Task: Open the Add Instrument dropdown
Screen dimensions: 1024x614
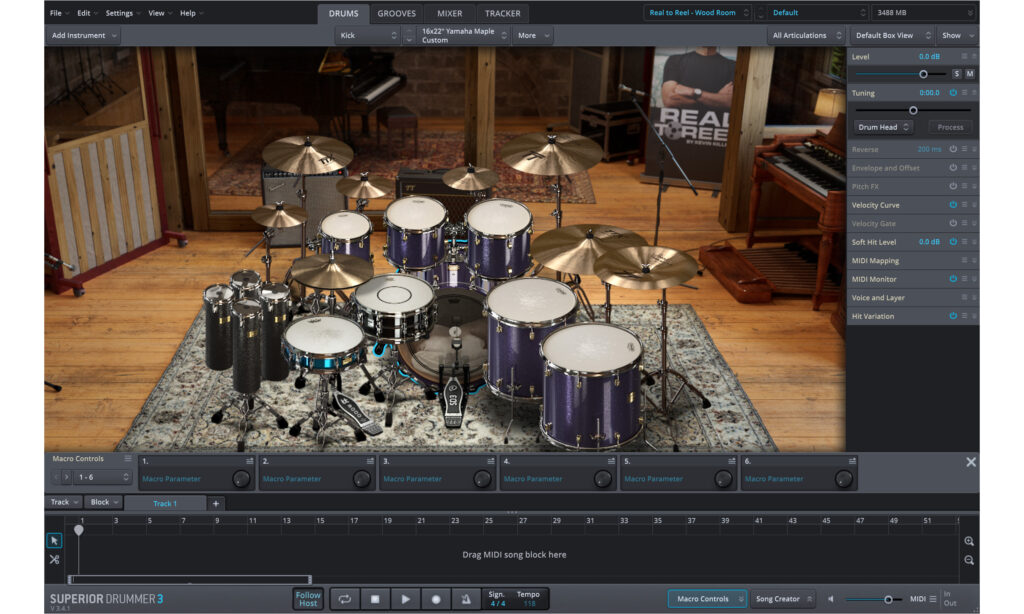Action: pos(83,35)
